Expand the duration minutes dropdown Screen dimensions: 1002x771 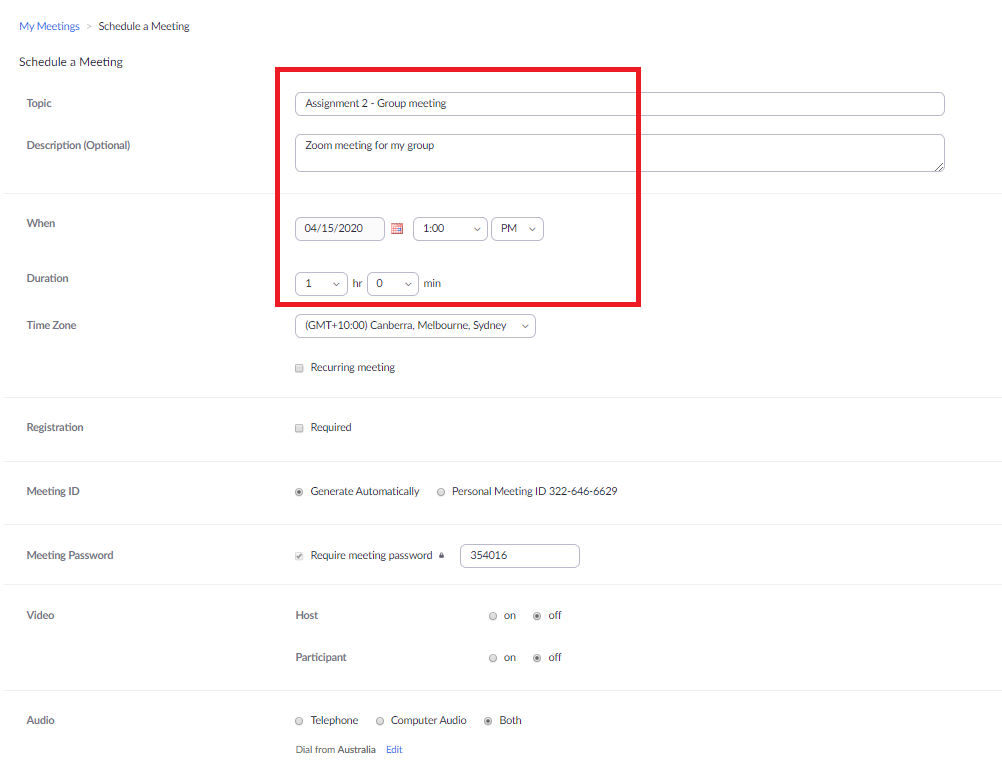(x=393, y=284)
